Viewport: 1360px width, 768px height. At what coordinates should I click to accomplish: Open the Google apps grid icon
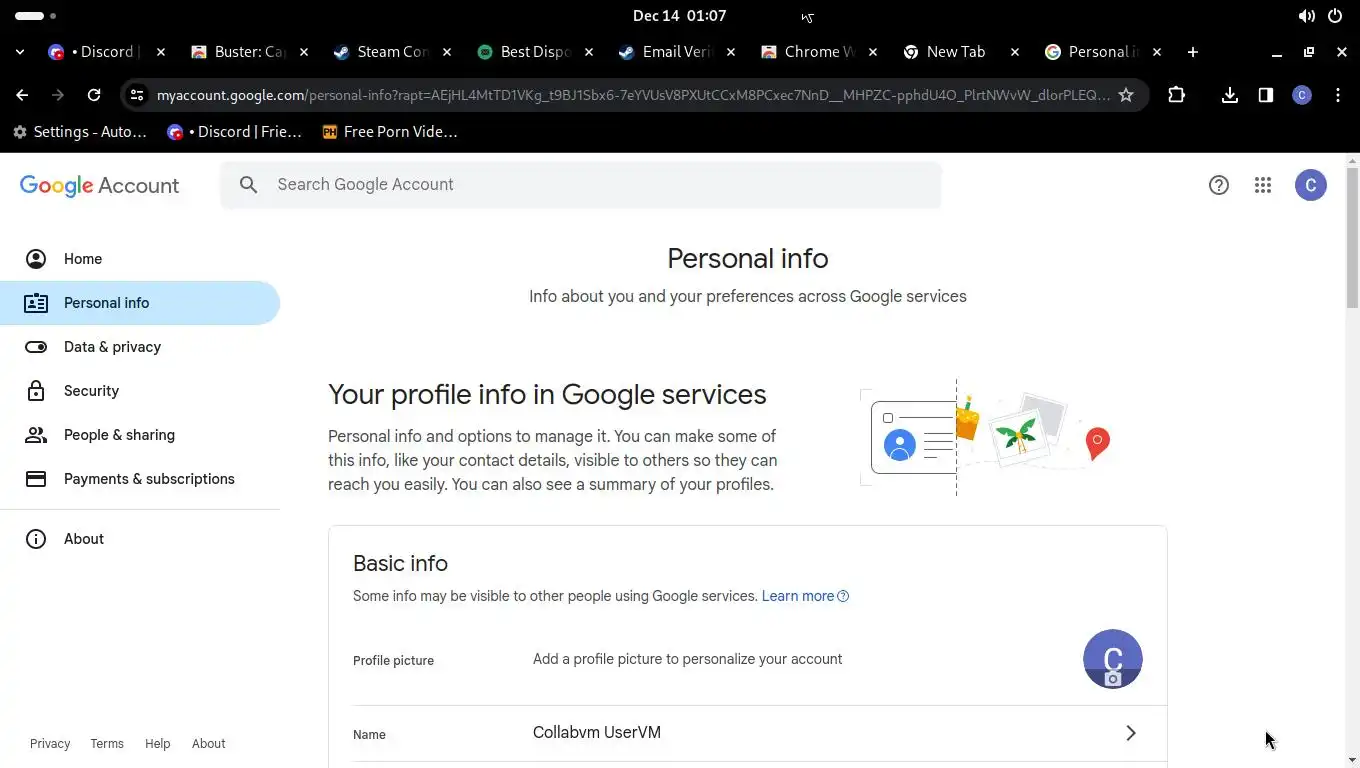point(1263,185)
